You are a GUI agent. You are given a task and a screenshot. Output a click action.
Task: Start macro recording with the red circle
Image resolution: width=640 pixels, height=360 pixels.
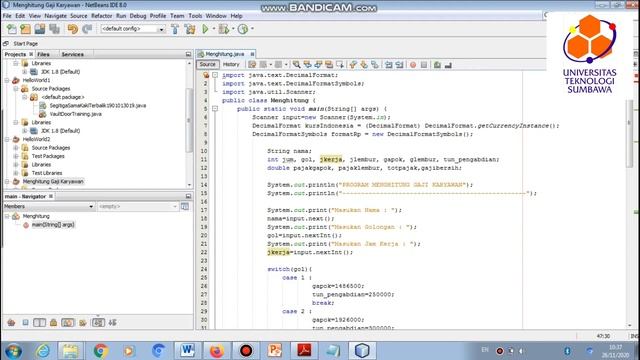click(x=413, y=64)
